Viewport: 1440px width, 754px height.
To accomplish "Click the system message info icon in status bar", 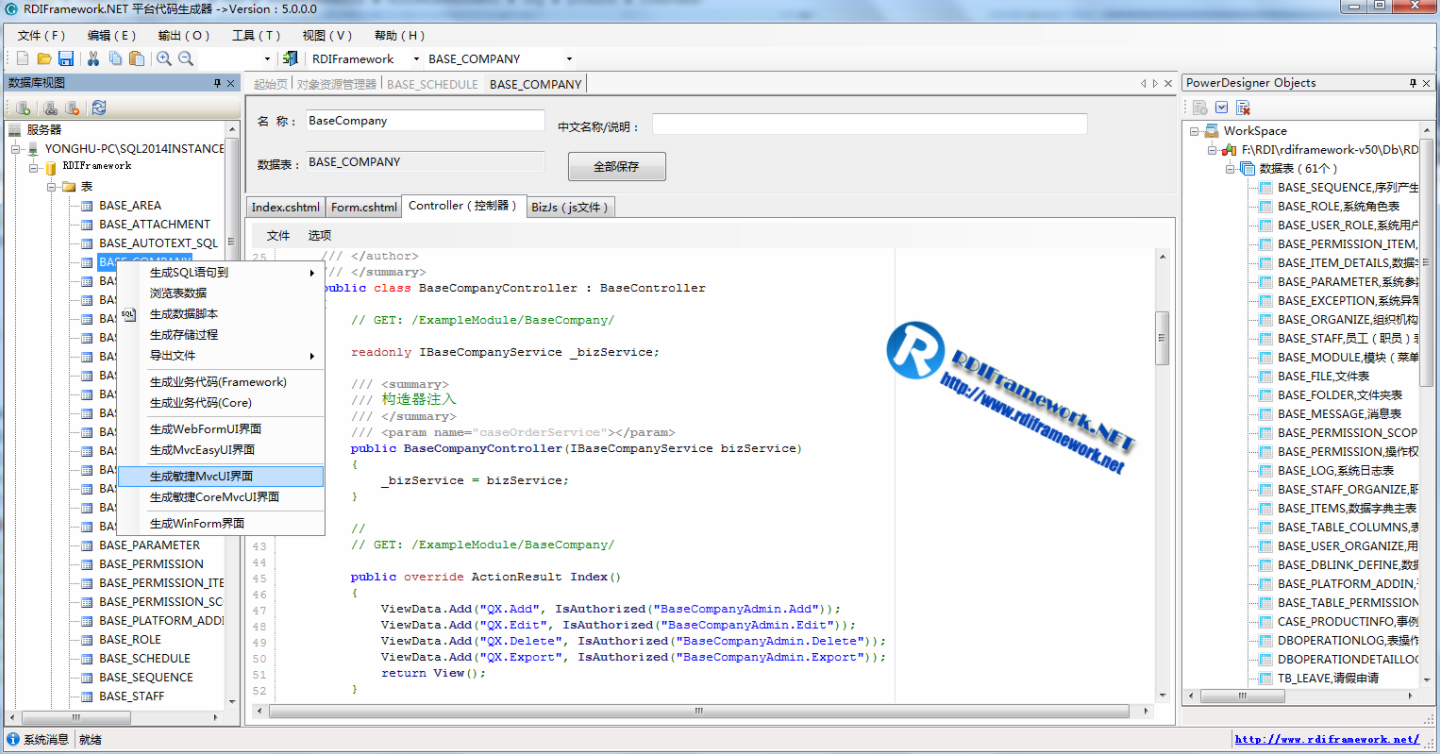I will (13, 740).
